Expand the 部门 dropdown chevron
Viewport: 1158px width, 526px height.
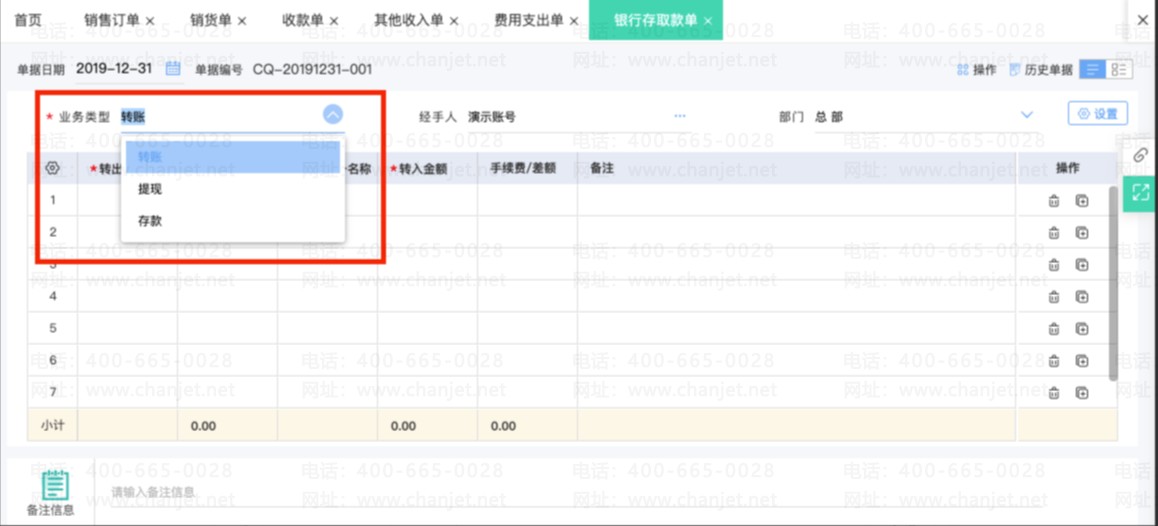[x=1027, y=115]
